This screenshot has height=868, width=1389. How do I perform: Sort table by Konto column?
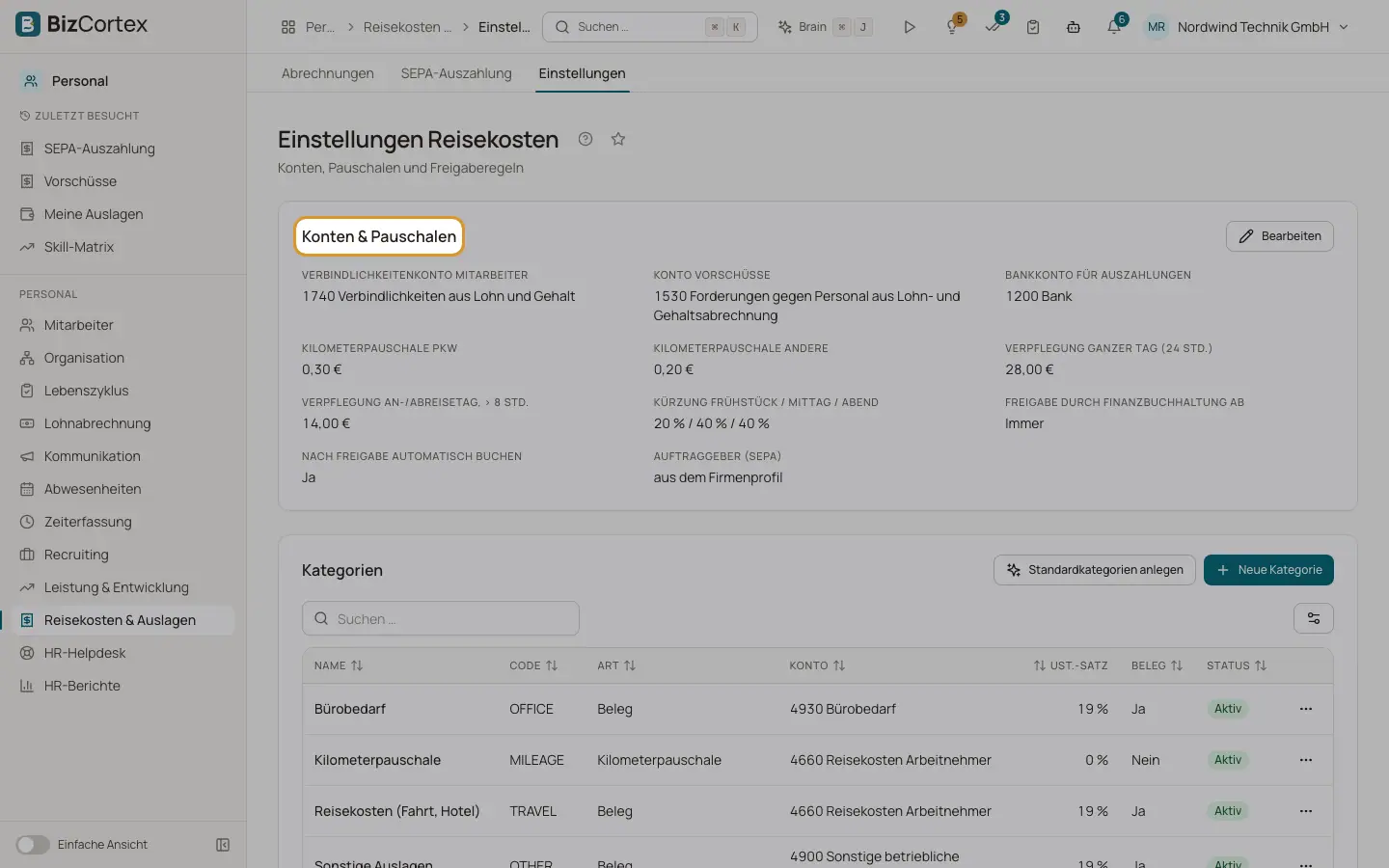pyautogui.click(x=817, y=665)
